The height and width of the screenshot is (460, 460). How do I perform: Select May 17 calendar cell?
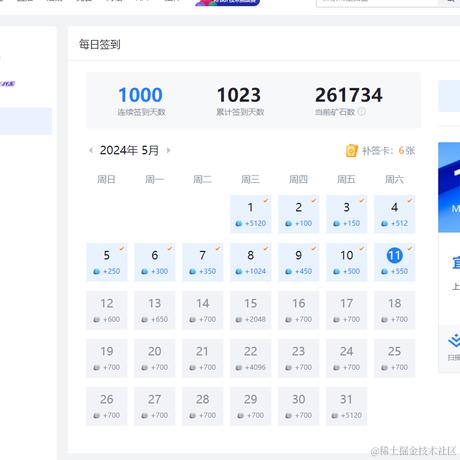pyautogui.click(x=347, y=310)
